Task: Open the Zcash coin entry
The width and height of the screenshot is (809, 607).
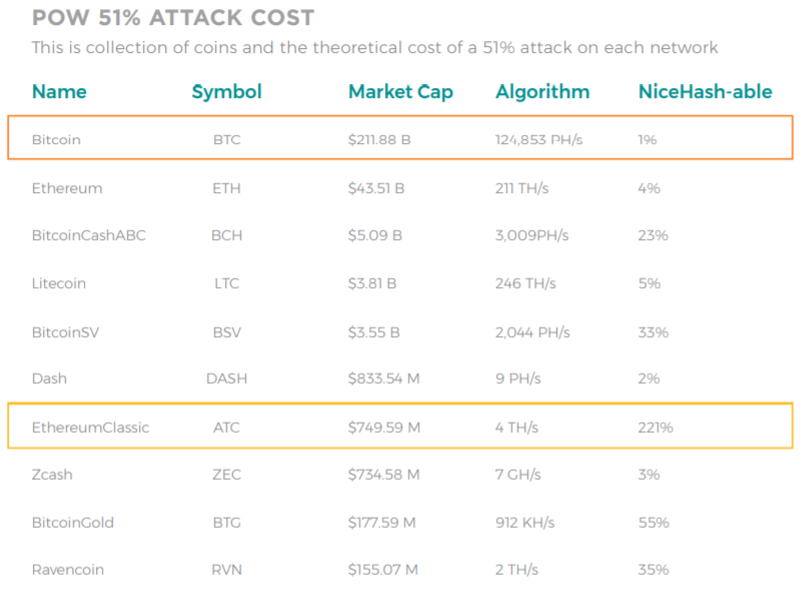Action: tap(52, 474)
